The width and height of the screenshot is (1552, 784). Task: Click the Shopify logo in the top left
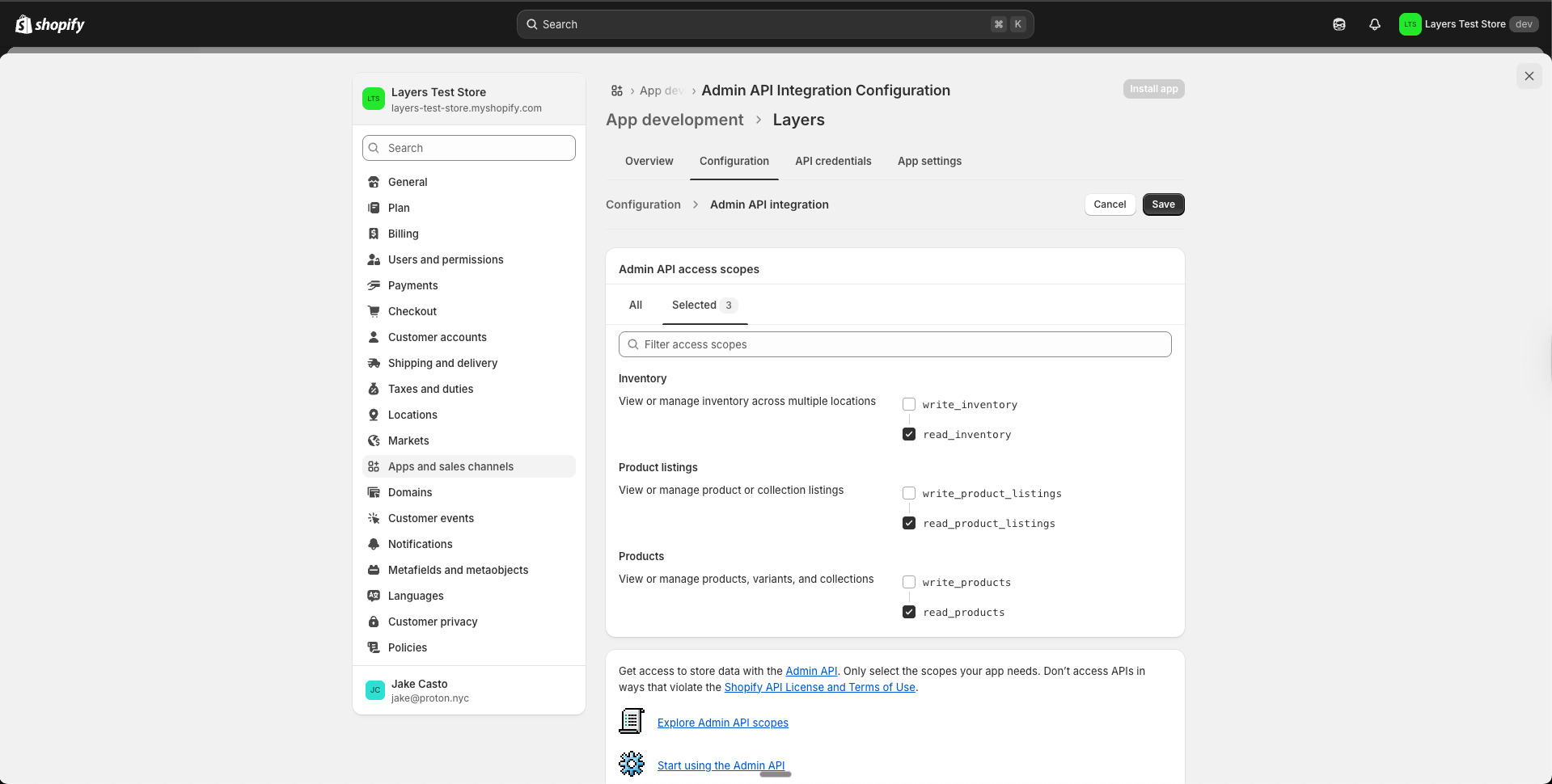pyautogui.click(x=49, y=23)
